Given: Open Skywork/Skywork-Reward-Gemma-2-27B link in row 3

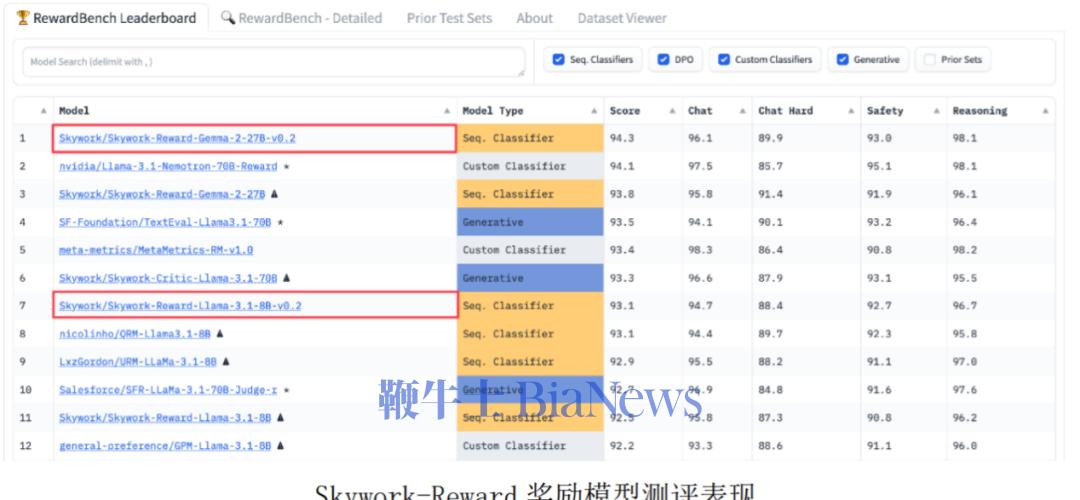Looking at the screenshot, I should click(x=162, y=194).
